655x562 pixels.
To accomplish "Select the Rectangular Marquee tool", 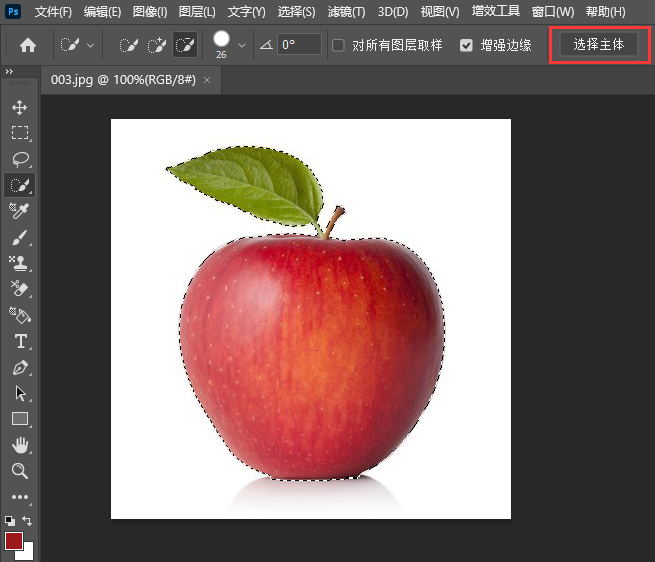I will [x=20, y=133].
